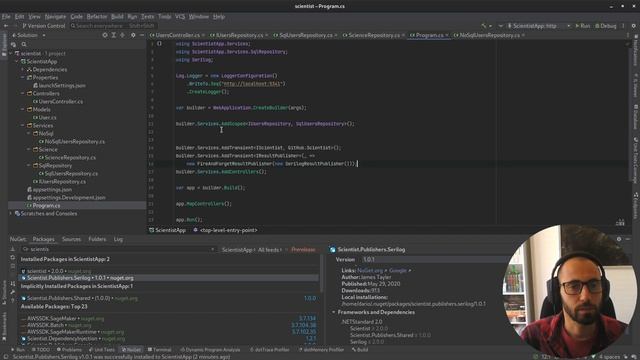Open the package Version 1.0.1 dropdown
640x360 pixels.
436,260
